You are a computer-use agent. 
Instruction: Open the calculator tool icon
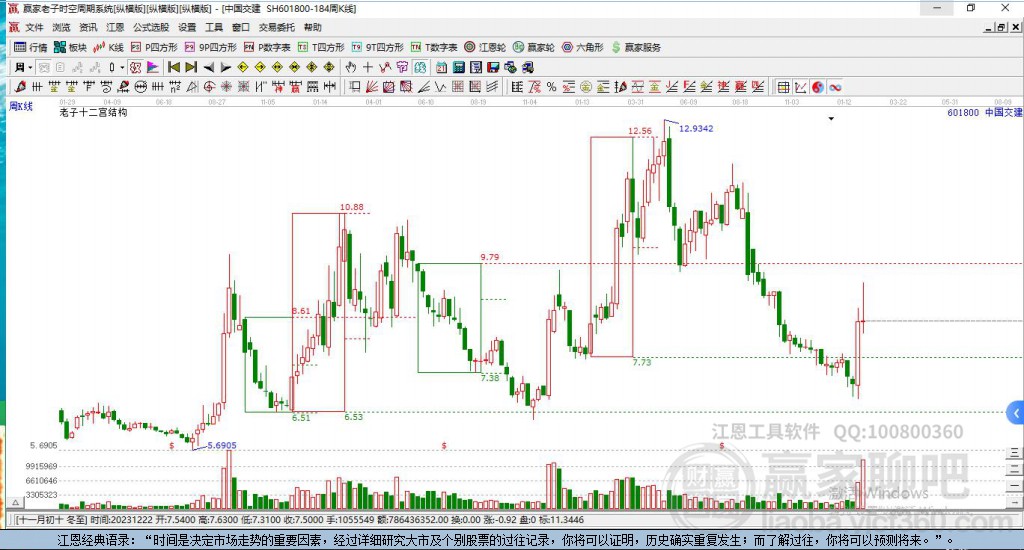(458, 67)
